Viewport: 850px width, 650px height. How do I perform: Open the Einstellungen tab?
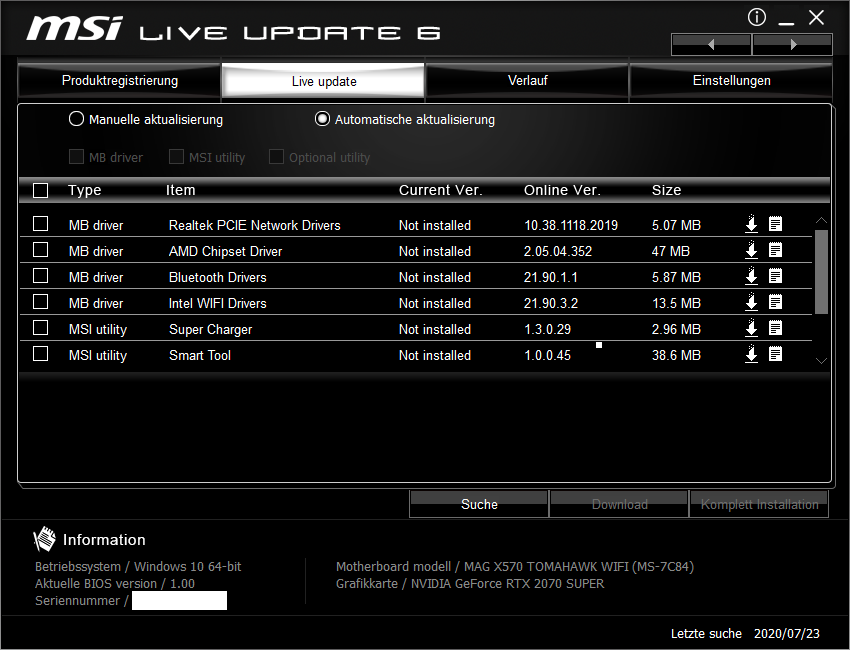pyautogui.click(x=731, y=81)
